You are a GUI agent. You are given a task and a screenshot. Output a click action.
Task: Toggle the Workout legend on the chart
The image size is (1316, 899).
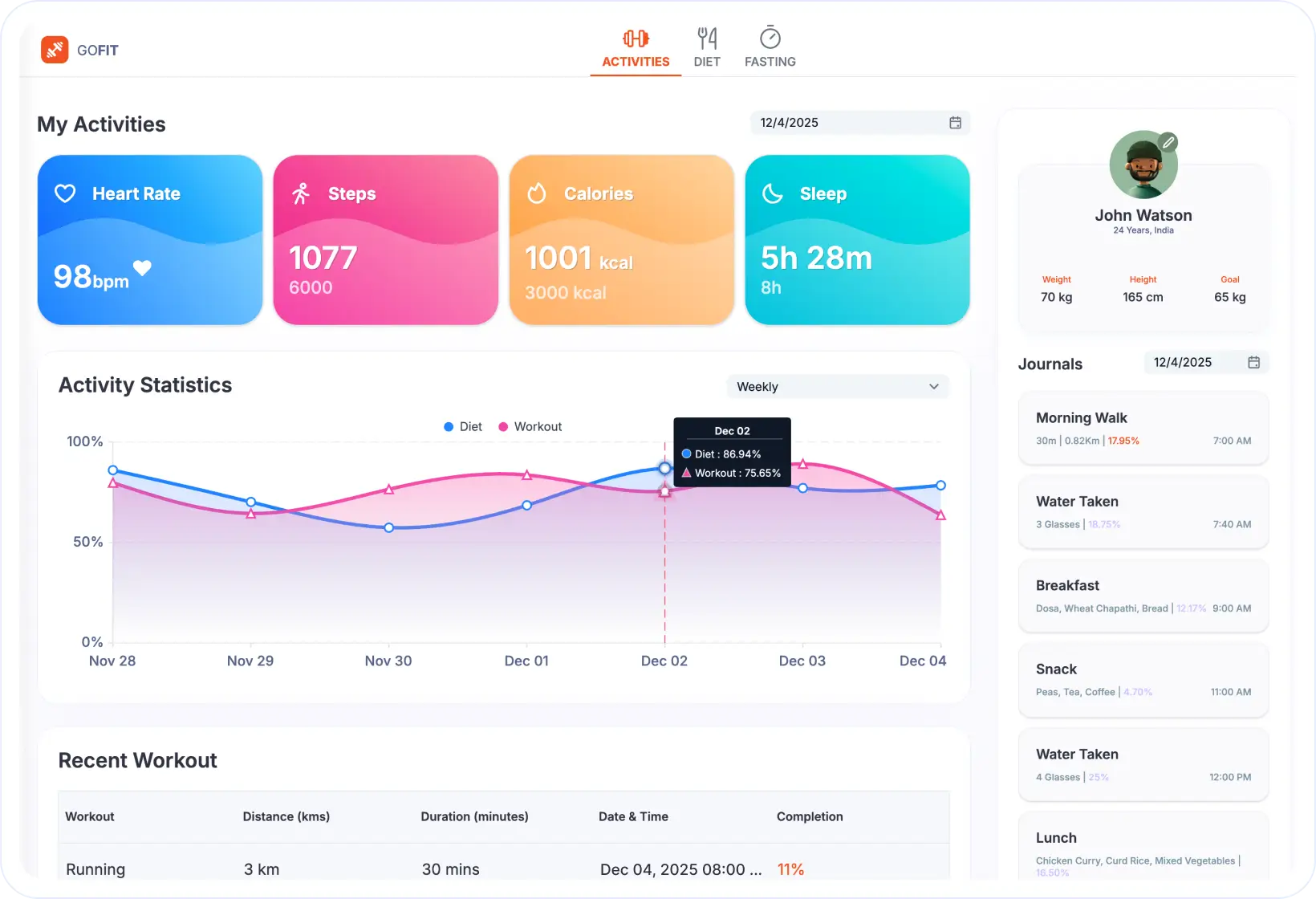click(530, 426)
